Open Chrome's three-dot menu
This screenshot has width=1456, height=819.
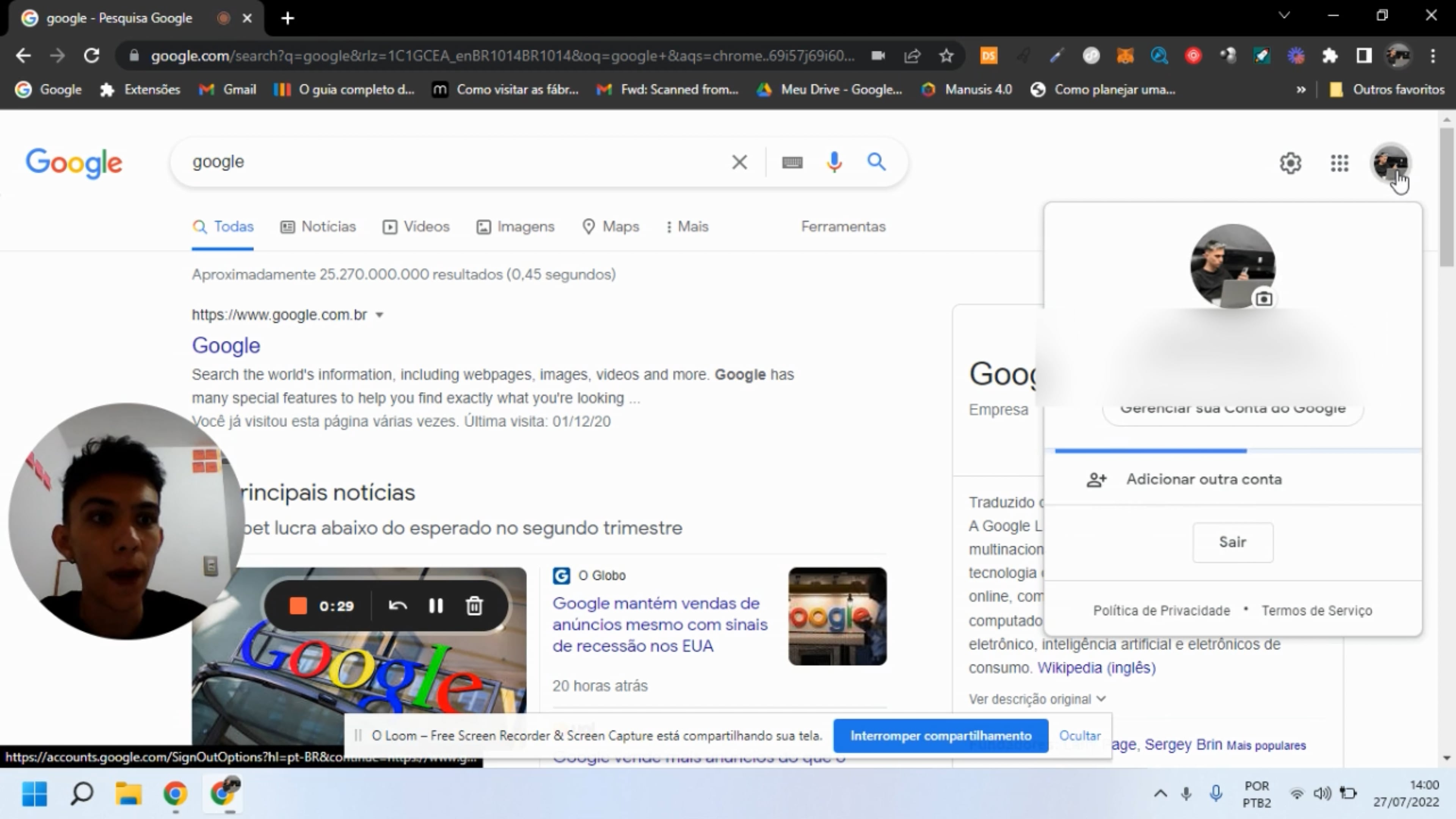tap(1433, 55)
